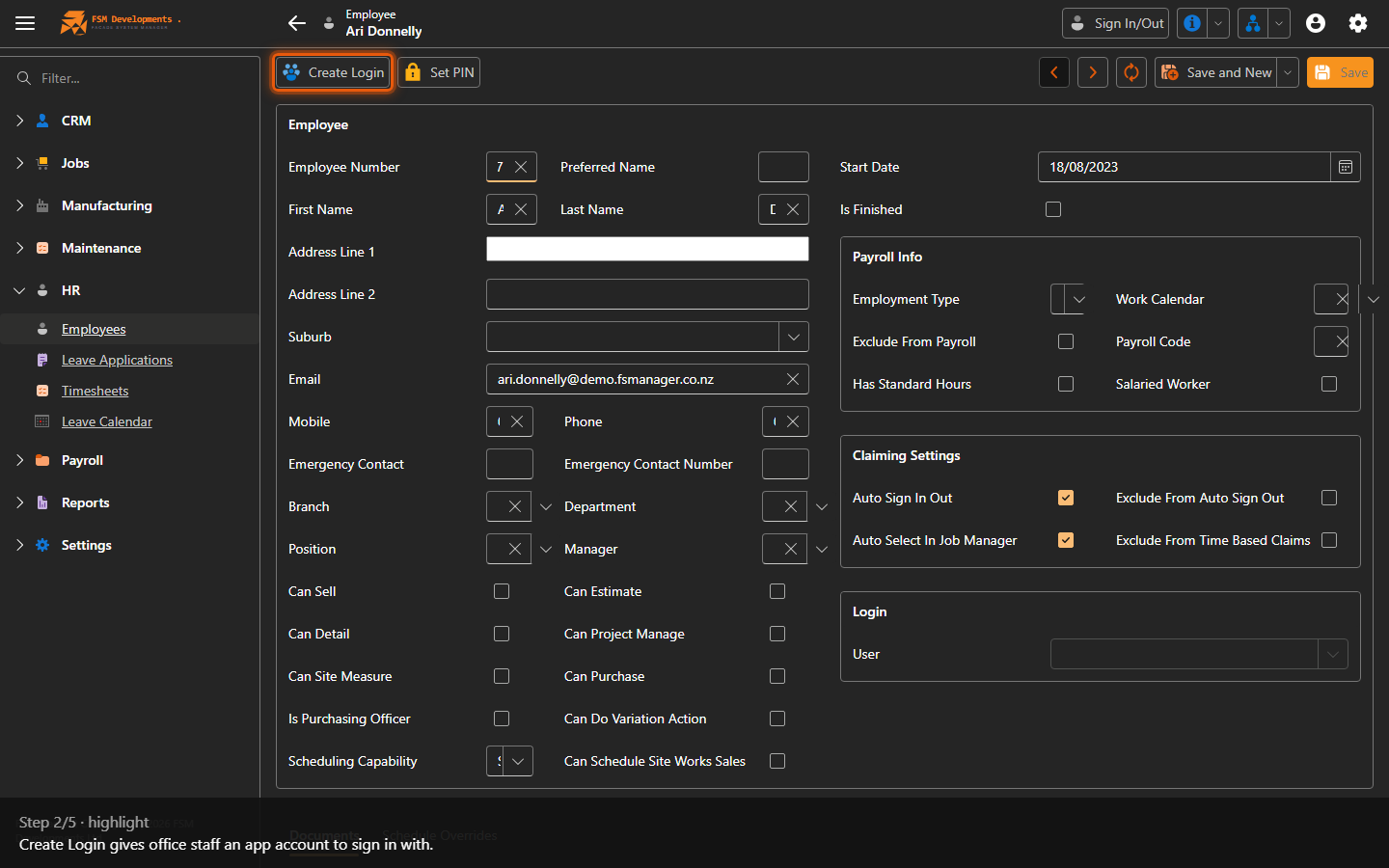This screenshot has width=1389, height=868.
Task: Tick the Salaried Worker checkbox
Action: [1329, 384]
